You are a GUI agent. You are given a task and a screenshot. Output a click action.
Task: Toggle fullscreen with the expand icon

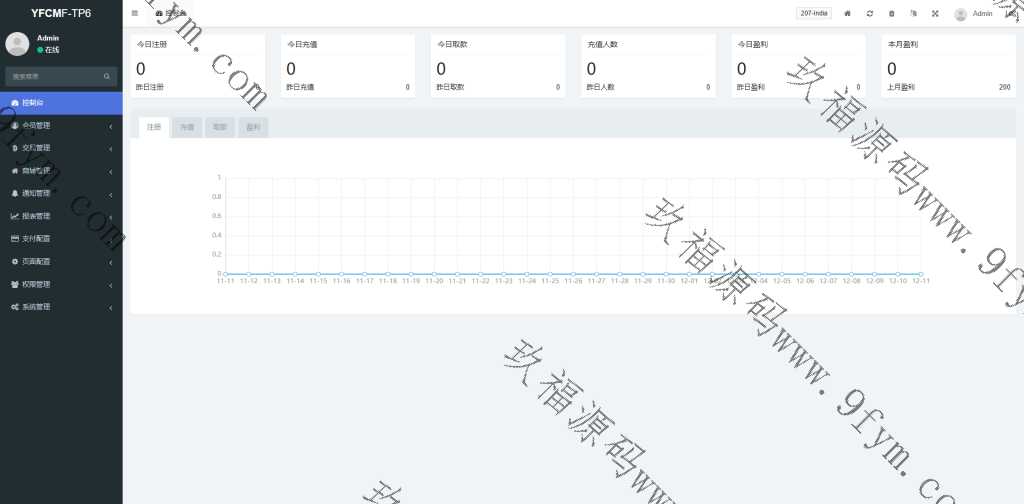(x=935, y=14)
